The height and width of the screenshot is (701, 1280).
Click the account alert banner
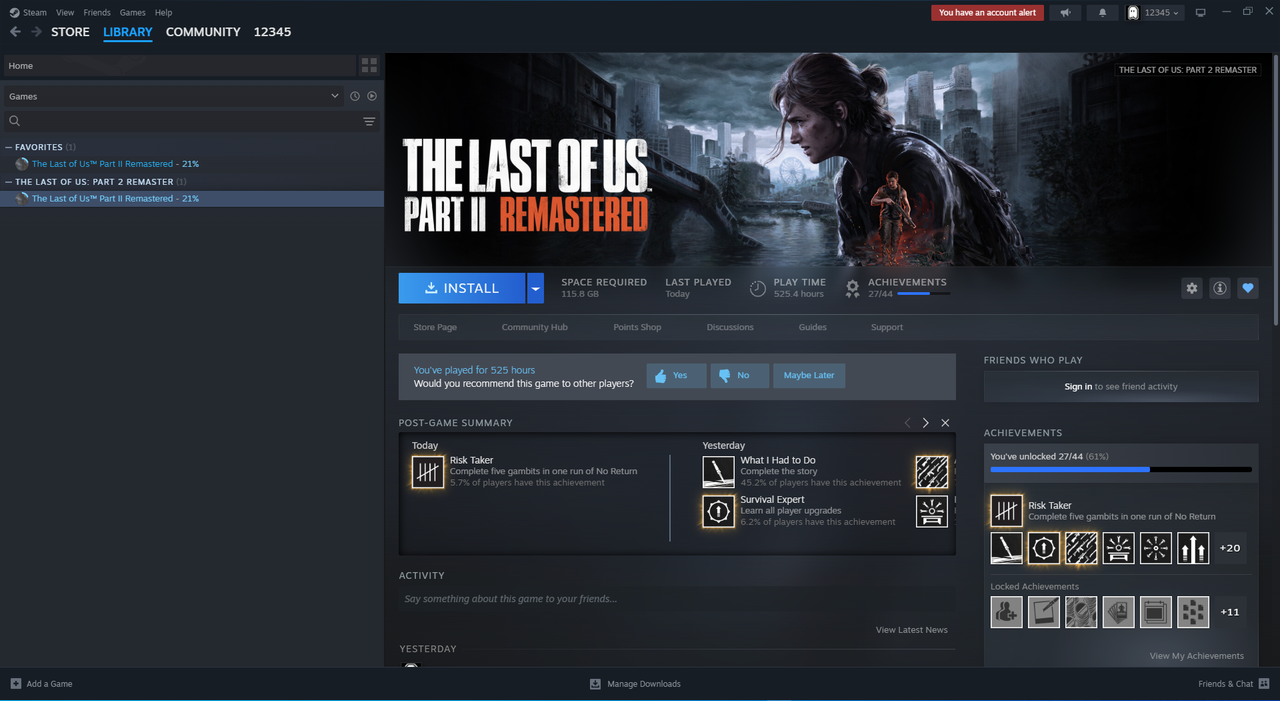pyautogui.click(x=987, y=13)
